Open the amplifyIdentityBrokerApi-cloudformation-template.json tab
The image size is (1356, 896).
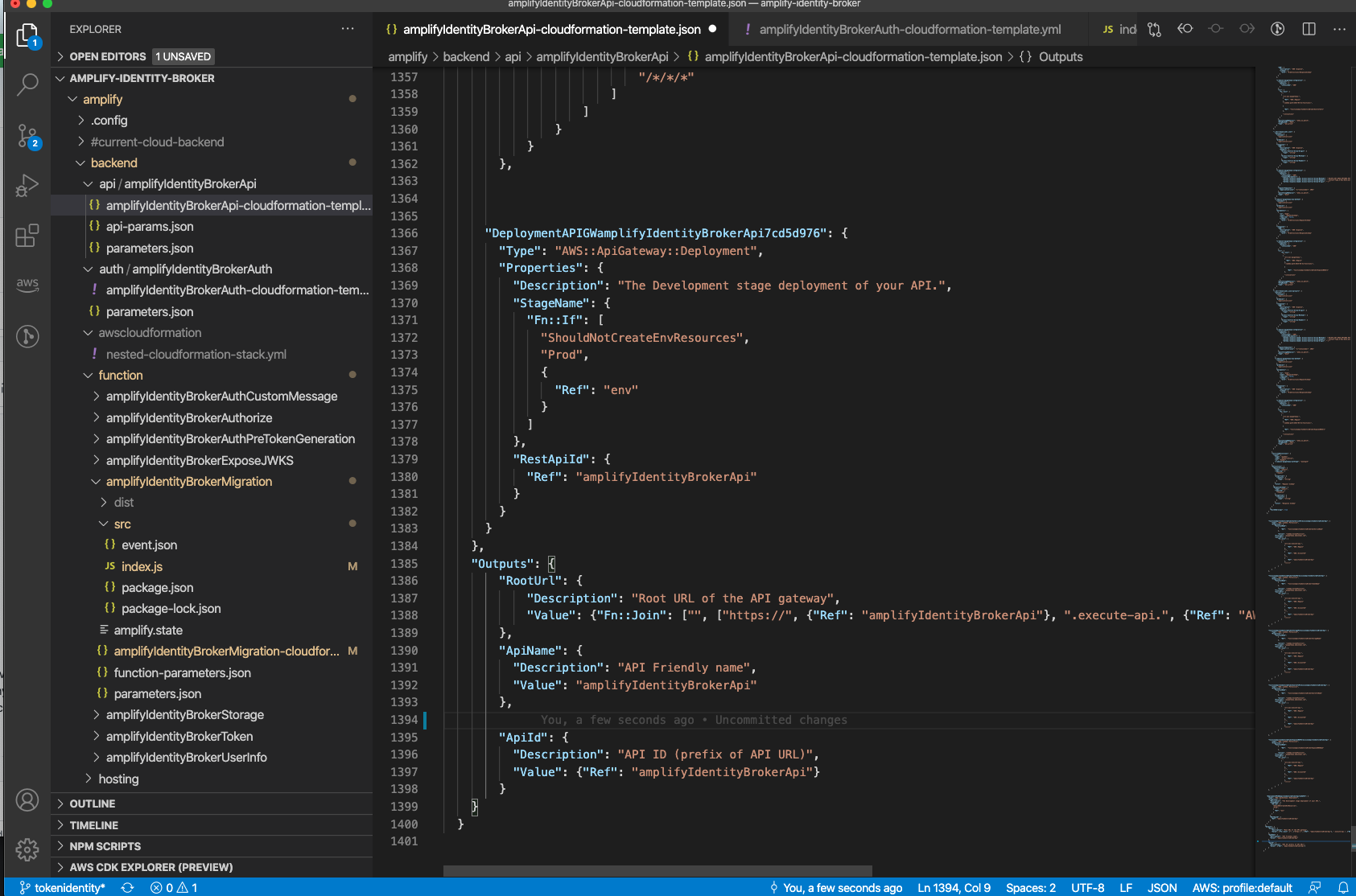[551, 30]
